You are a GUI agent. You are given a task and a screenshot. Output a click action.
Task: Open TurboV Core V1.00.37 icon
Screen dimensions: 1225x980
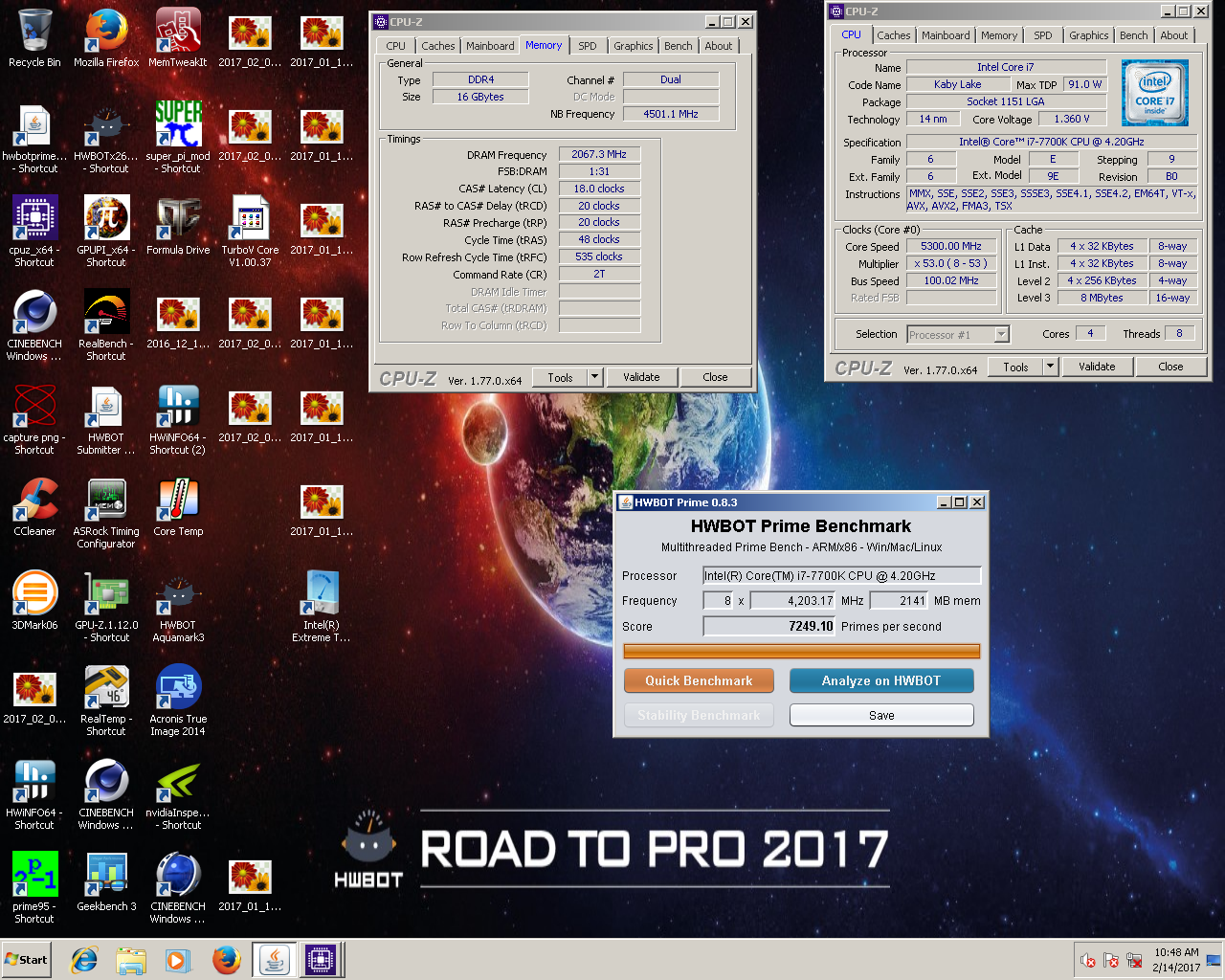pos(250,231)
